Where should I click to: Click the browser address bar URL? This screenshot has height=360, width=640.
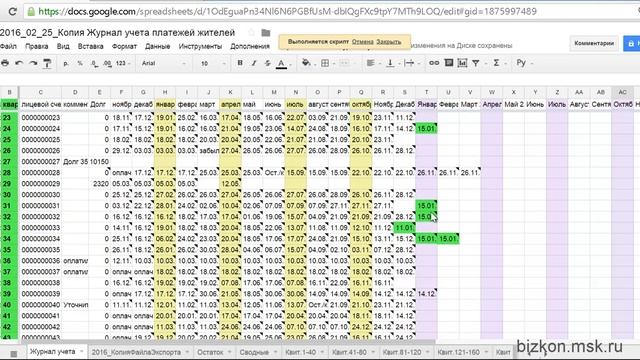pyautogui.click(x=287, y=11)
